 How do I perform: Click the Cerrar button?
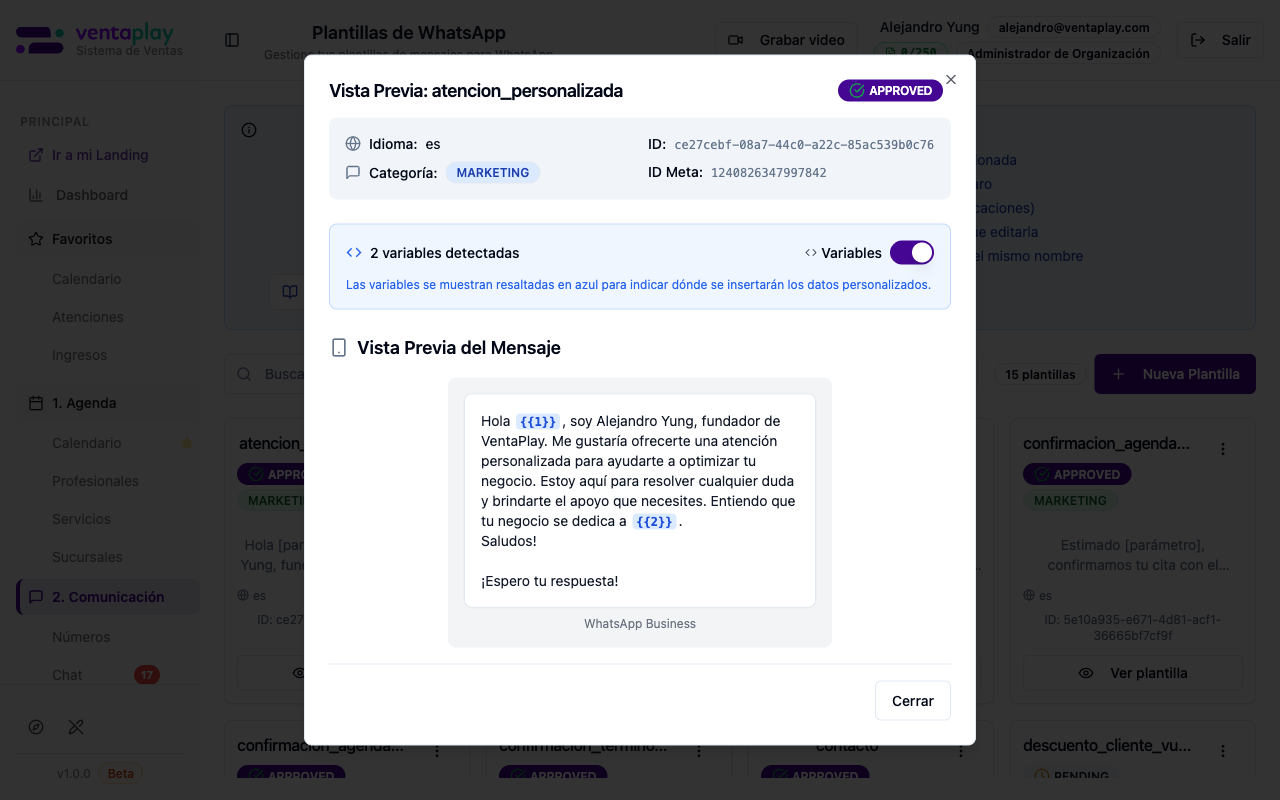coord(912,701)
